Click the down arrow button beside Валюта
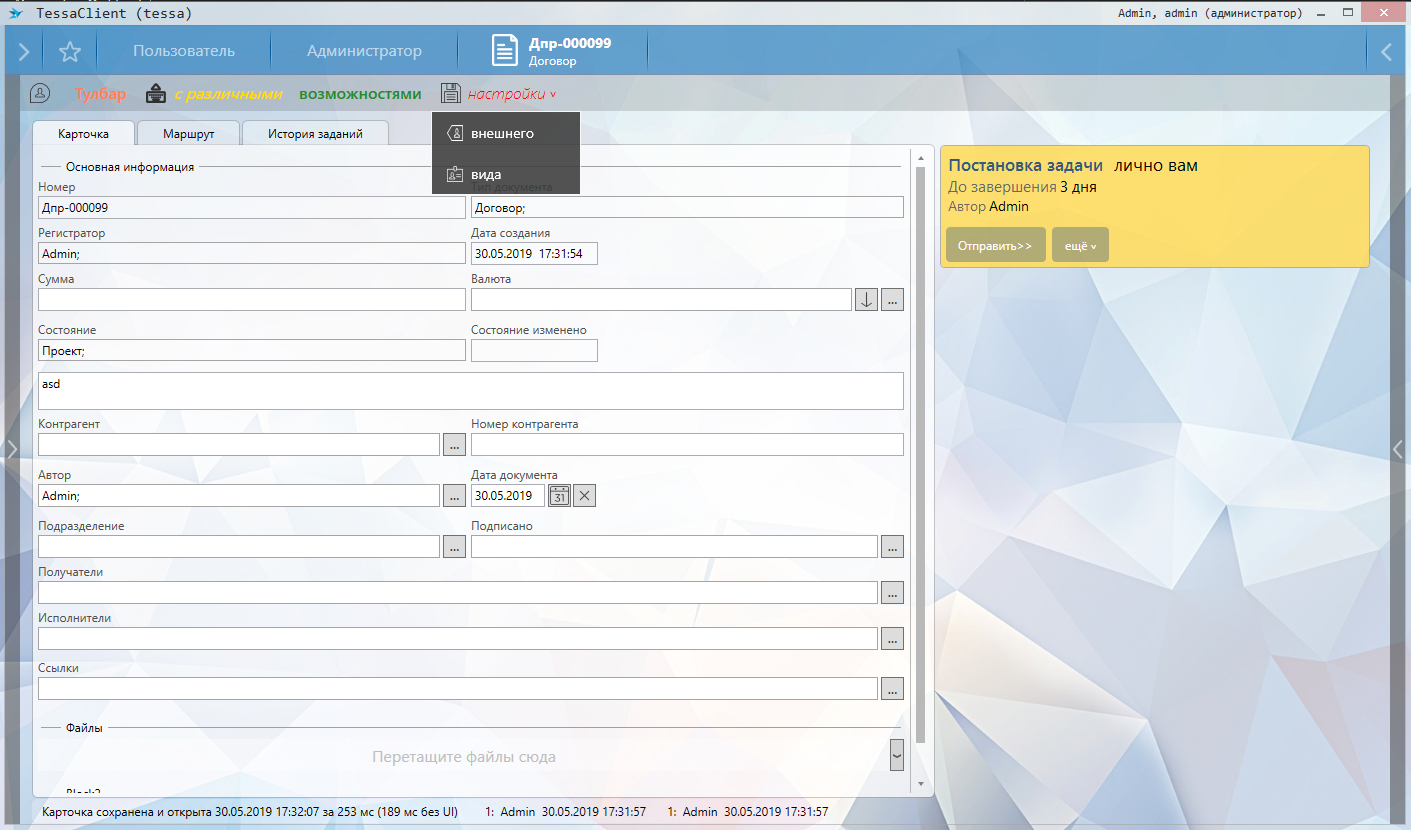Image resolution: width=1411 pixels, height=830 pixels. (x=866, y=299)
